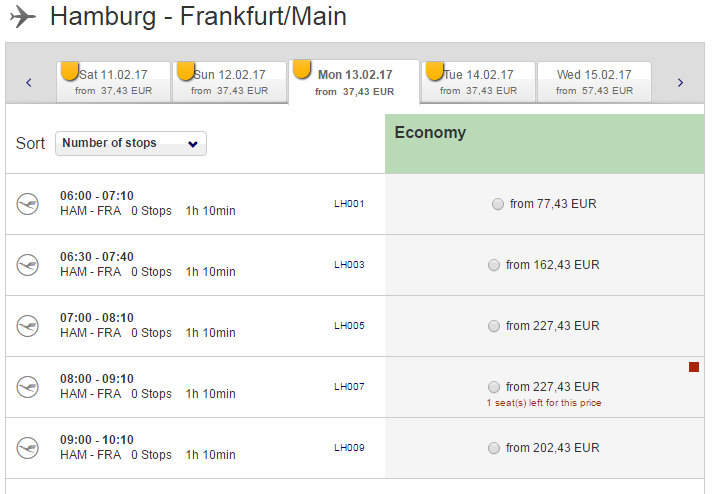Switch to the Sun 12.02.17 date tab
The height and width of the screenshot is (494, 723).
click(x=229, y=82)
